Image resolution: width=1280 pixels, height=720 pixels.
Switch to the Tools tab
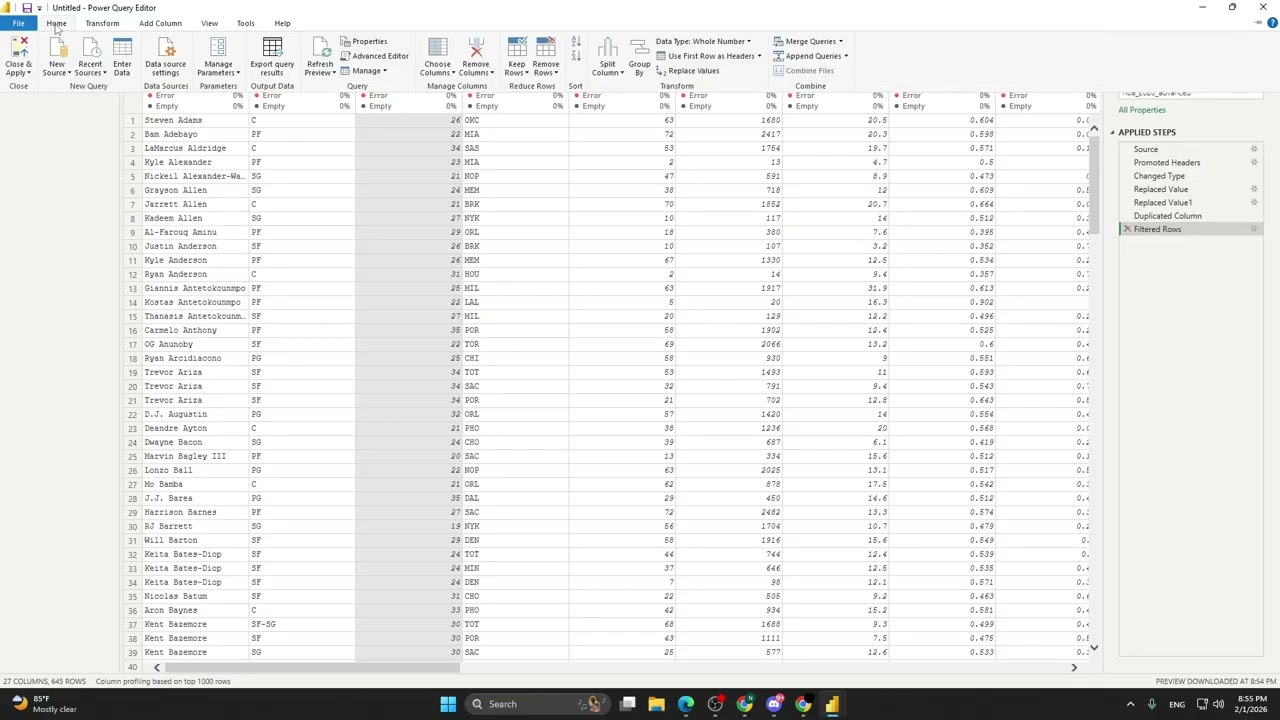click(x=245, y=23)
